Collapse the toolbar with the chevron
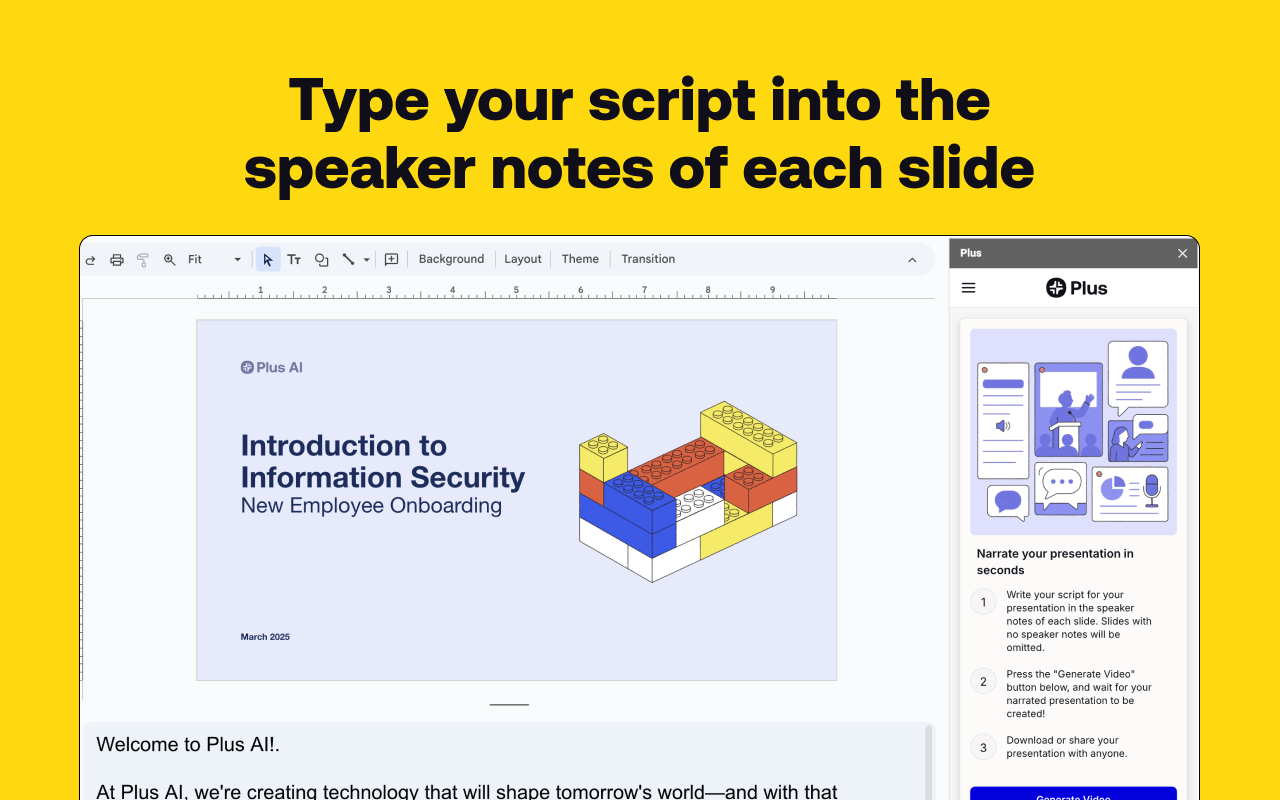Image resolution: width=1280 pixels, height=800 pixels. (912, 259)
